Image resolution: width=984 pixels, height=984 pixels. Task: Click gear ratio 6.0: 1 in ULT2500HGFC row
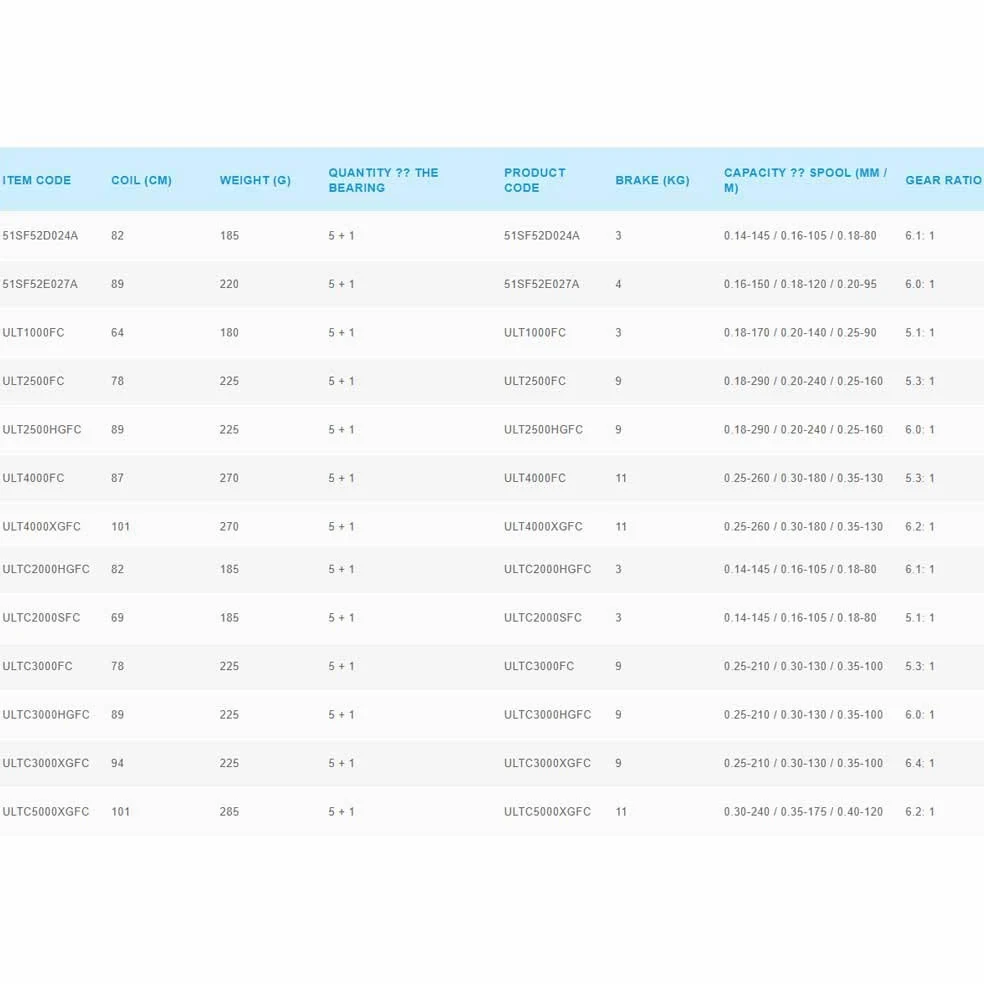[x=919, y=430]
